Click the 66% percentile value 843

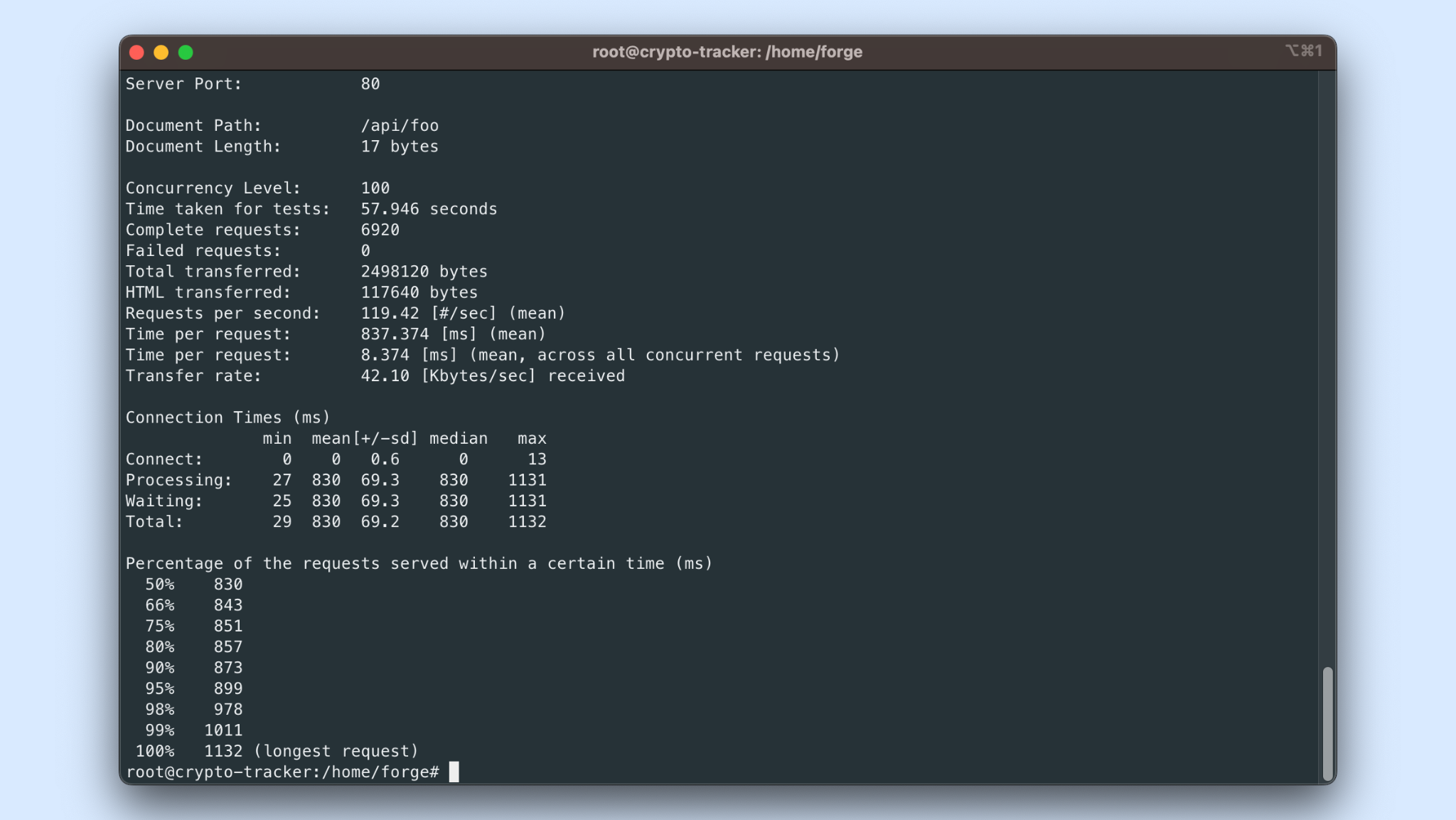coord(228,605)
